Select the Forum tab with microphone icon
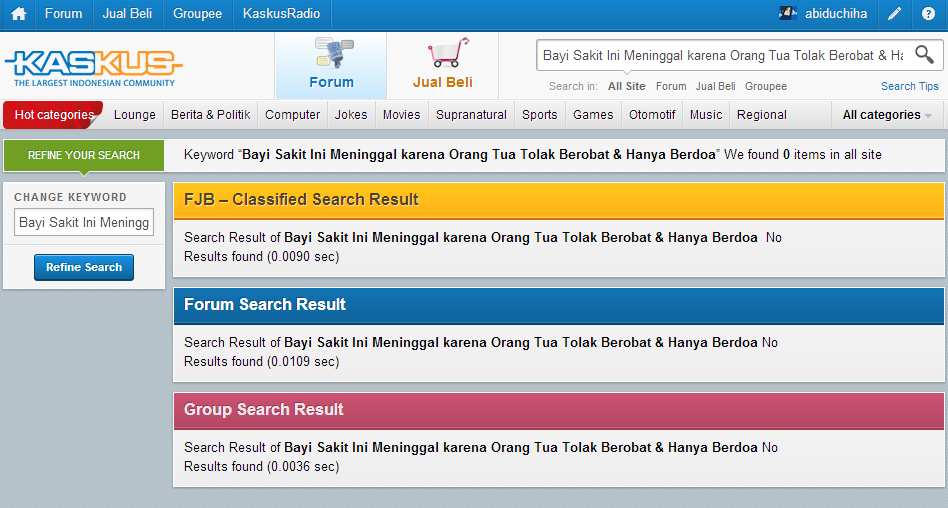The image size is (948, 508). (331, 65)
